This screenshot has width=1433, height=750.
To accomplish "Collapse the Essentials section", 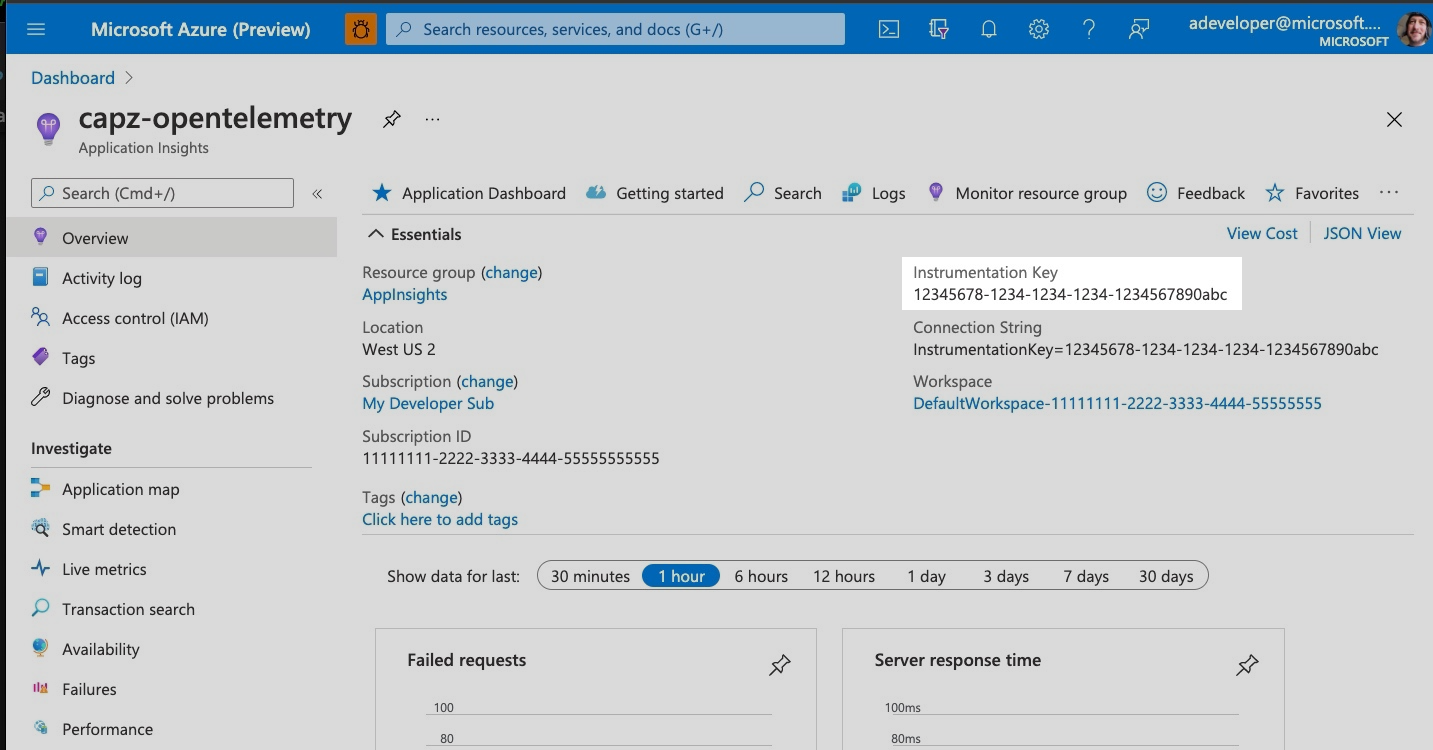I will pos(376,234).
